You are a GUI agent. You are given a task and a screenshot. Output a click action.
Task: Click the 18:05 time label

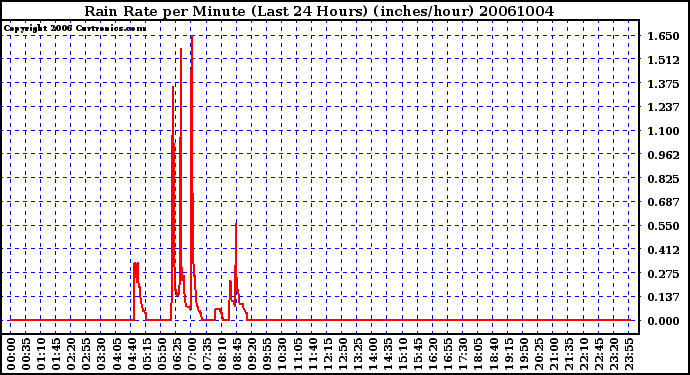click(x=478, y=354)
